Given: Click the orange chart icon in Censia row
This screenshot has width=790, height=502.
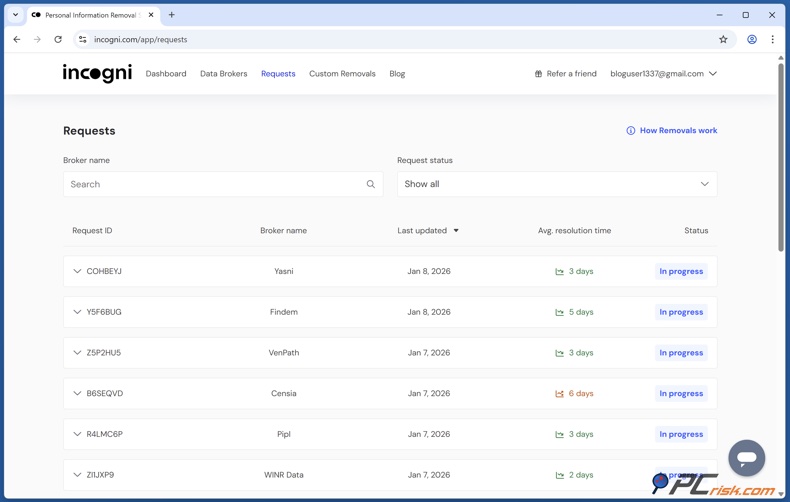Looking at the screenshot, I should (x=559, y=394).
